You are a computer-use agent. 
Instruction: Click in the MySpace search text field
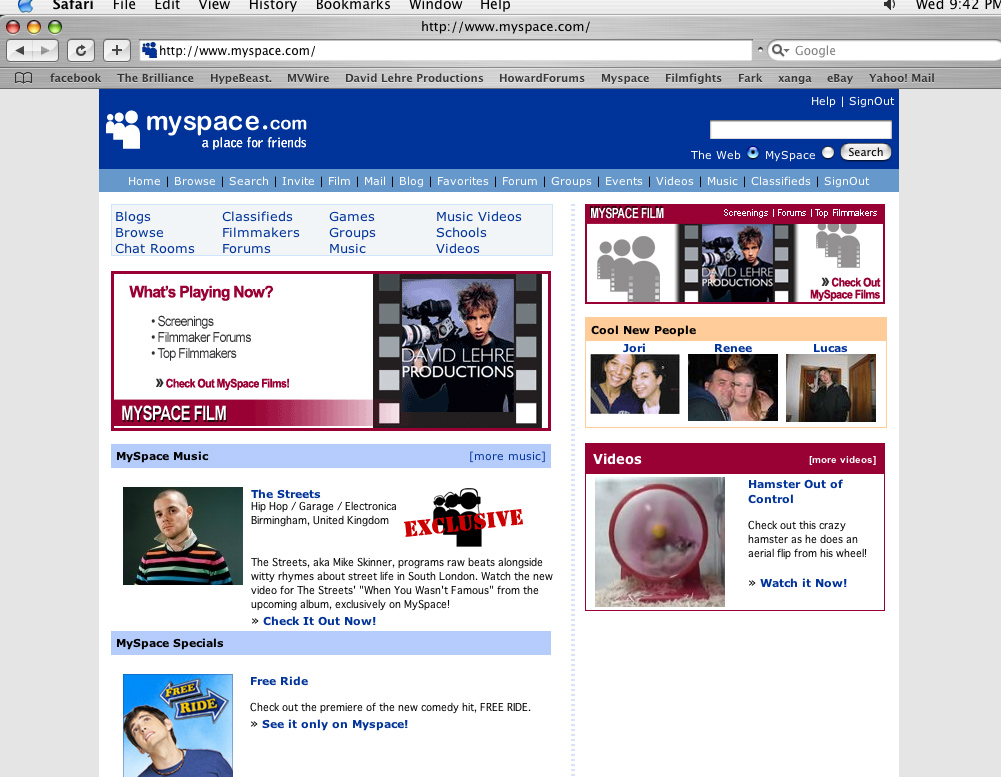pyautogui.click(x=801, y=130)
